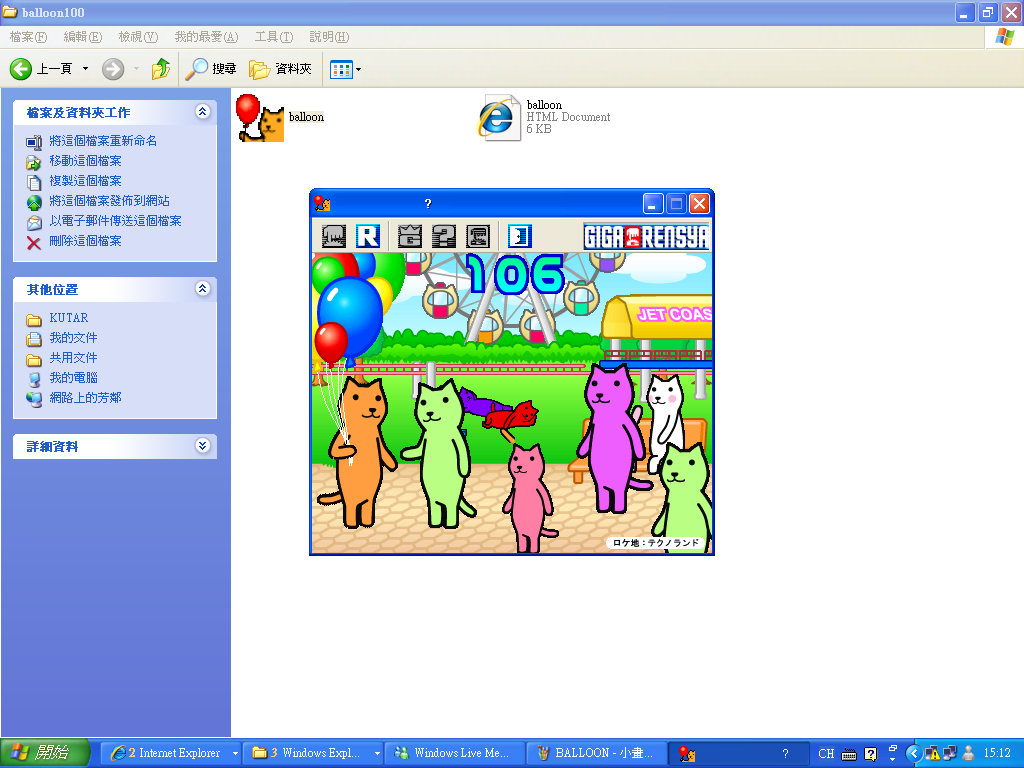Open the 編輯(E) menu
The image size is (1024, 768).
click(x=83, y=37)
